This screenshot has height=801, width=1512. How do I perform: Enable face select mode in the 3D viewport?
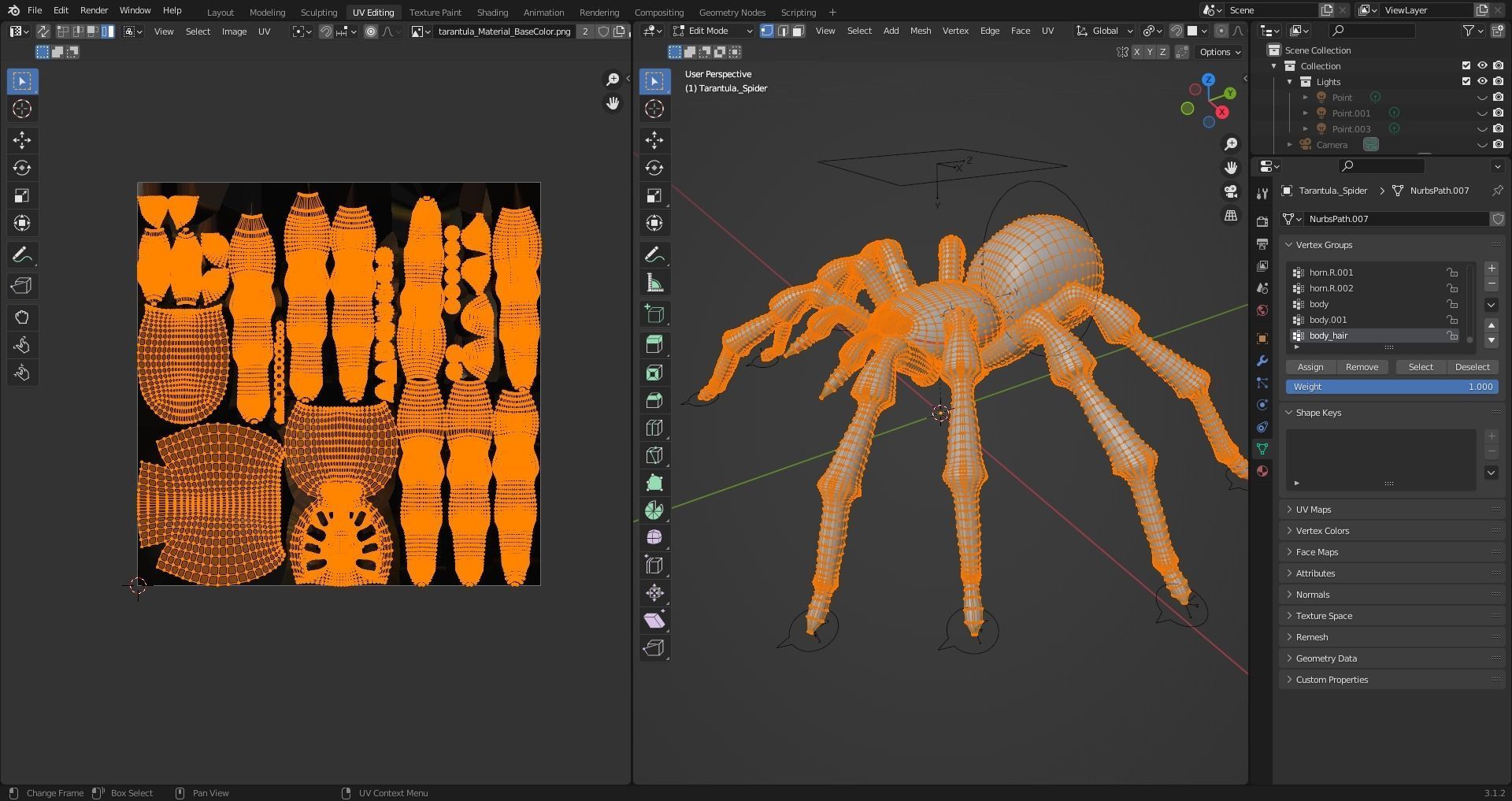[798, 31]
